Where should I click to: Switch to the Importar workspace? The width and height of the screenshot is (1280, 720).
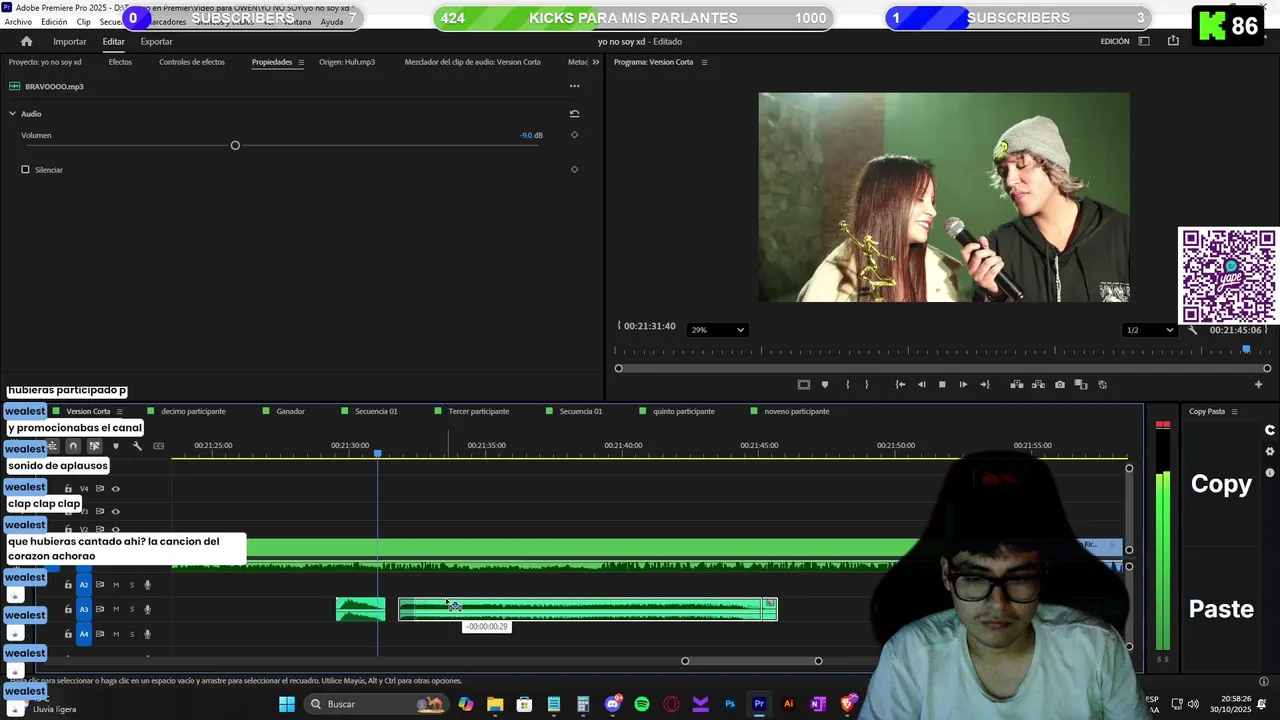(x=70, y=41)
